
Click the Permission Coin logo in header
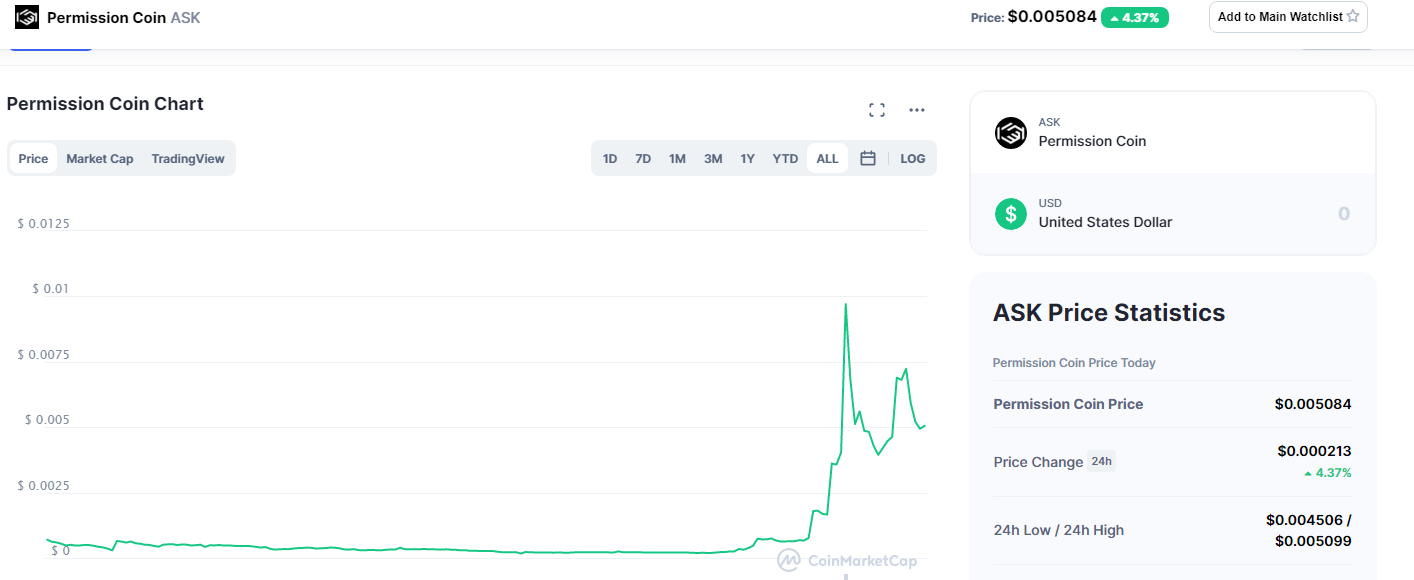click(x=27, y=17)
